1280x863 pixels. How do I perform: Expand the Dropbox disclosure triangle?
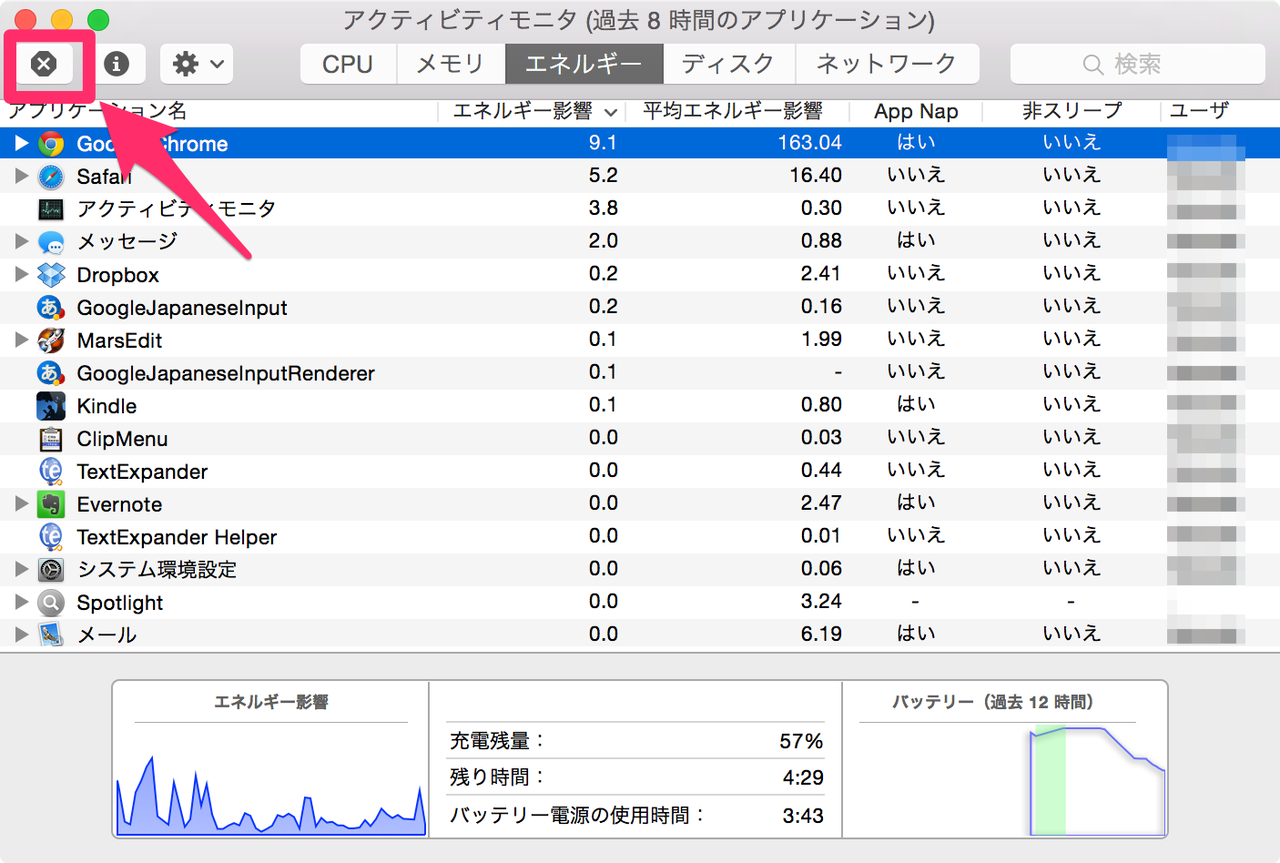(22, 274)
